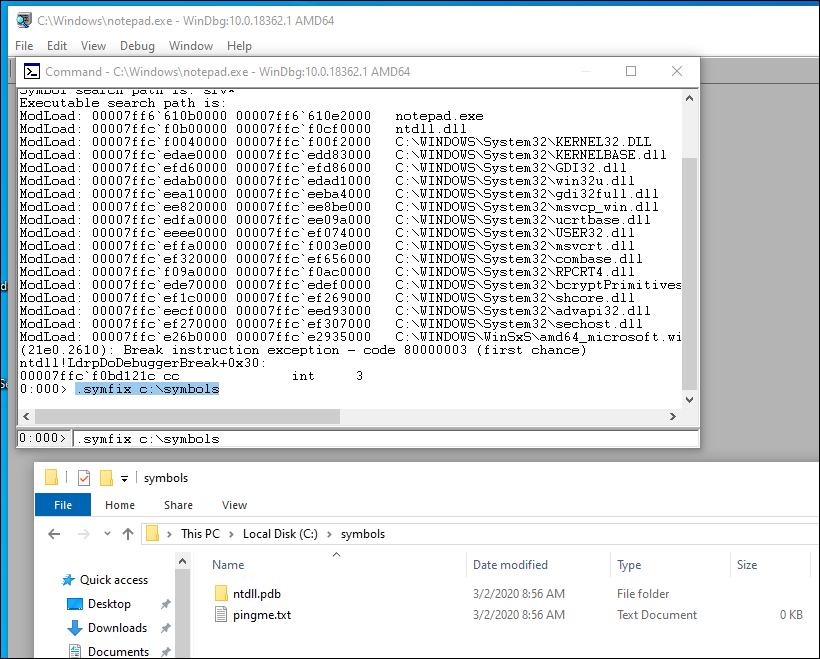Click the pin icon next to Documents
Viewport: 820px width, 659px height.
(165, 652)
